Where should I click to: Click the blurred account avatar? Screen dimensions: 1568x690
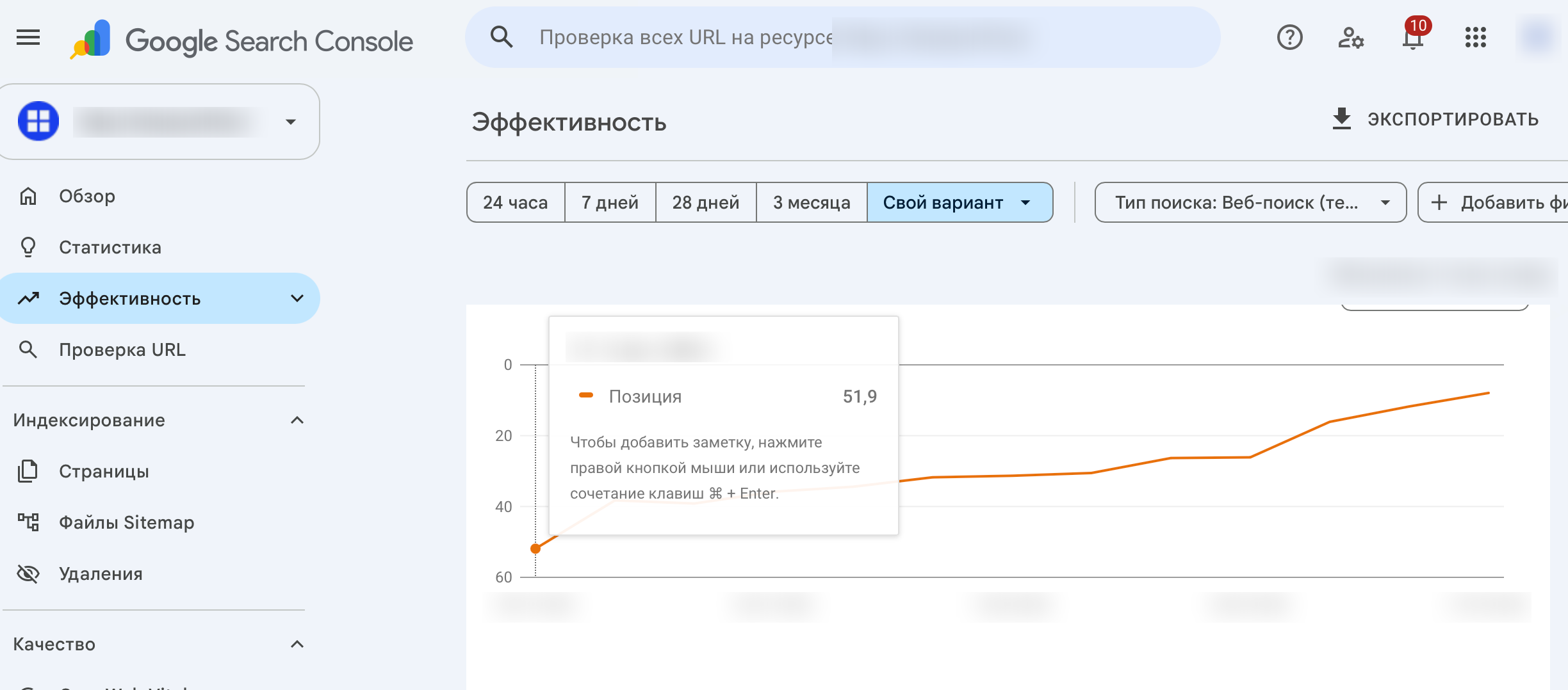1538,37
